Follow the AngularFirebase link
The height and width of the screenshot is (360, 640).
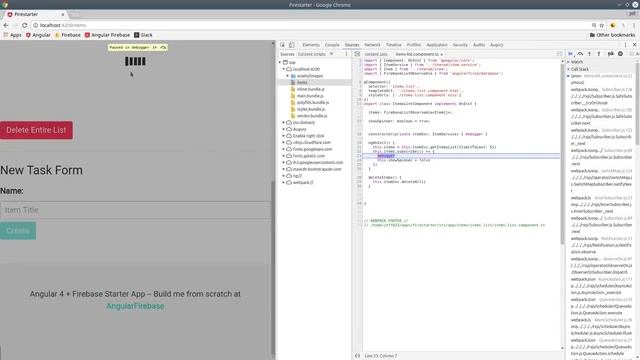(135, 306)
